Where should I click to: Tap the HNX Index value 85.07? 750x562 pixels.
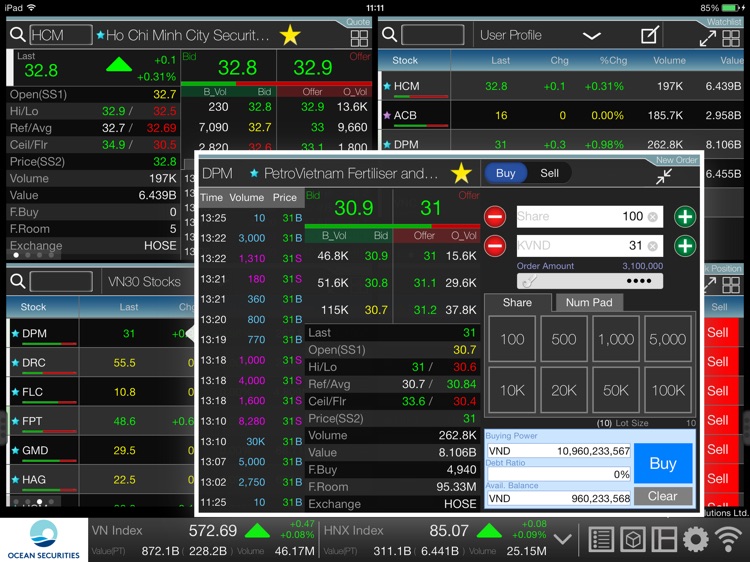point(449,530)
